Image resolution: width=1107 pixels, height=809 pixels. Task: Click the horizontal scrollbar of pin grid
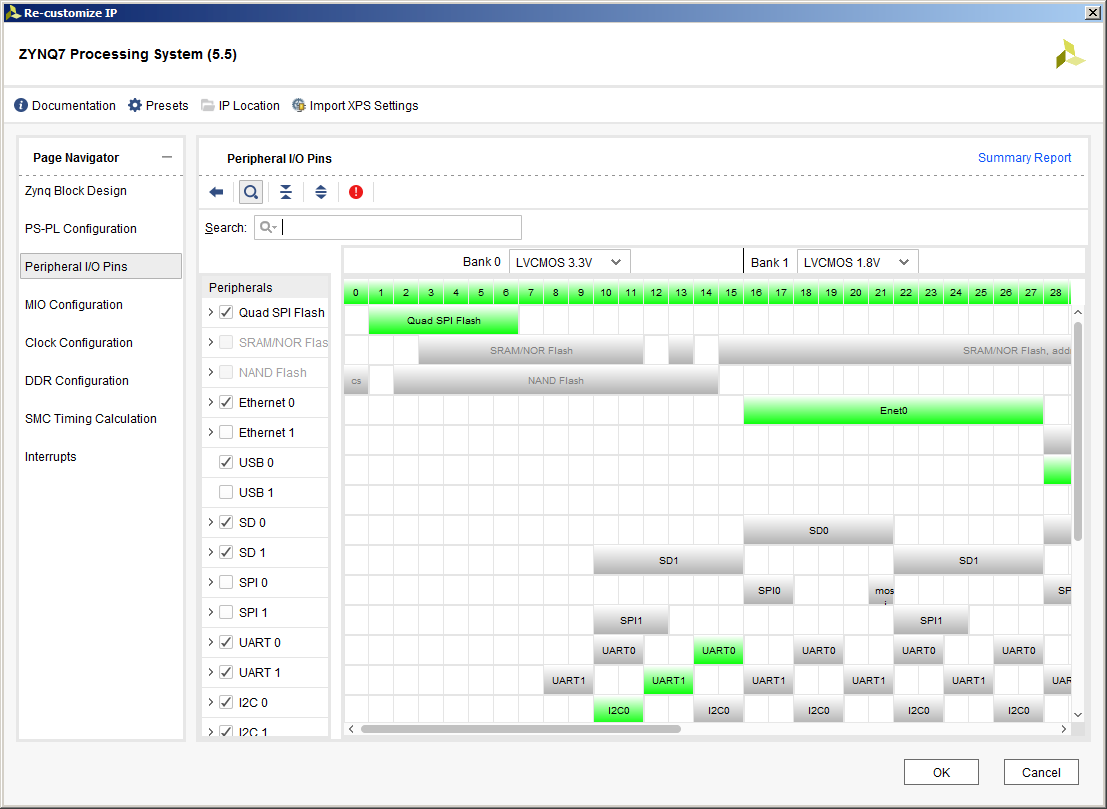[521, 729]
